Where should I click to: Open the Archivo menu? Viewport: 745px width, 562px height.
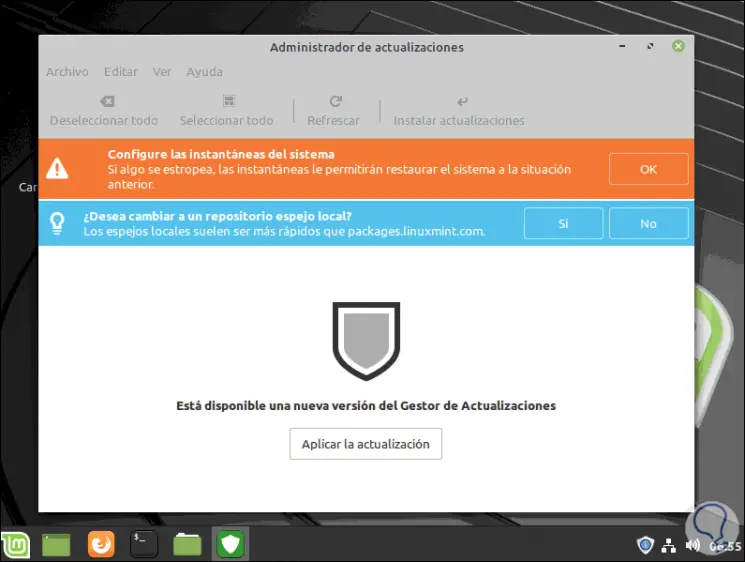(67, 72)
